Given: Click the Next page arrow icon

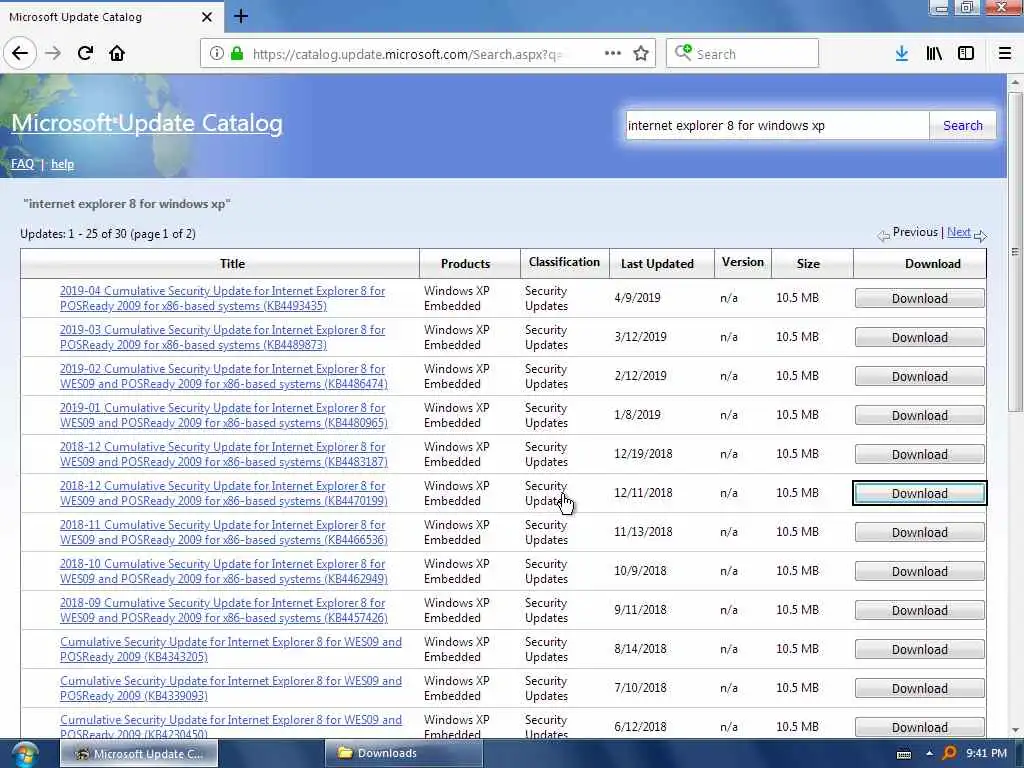Looking at the screenshot, I should click(x=980, y=236).
